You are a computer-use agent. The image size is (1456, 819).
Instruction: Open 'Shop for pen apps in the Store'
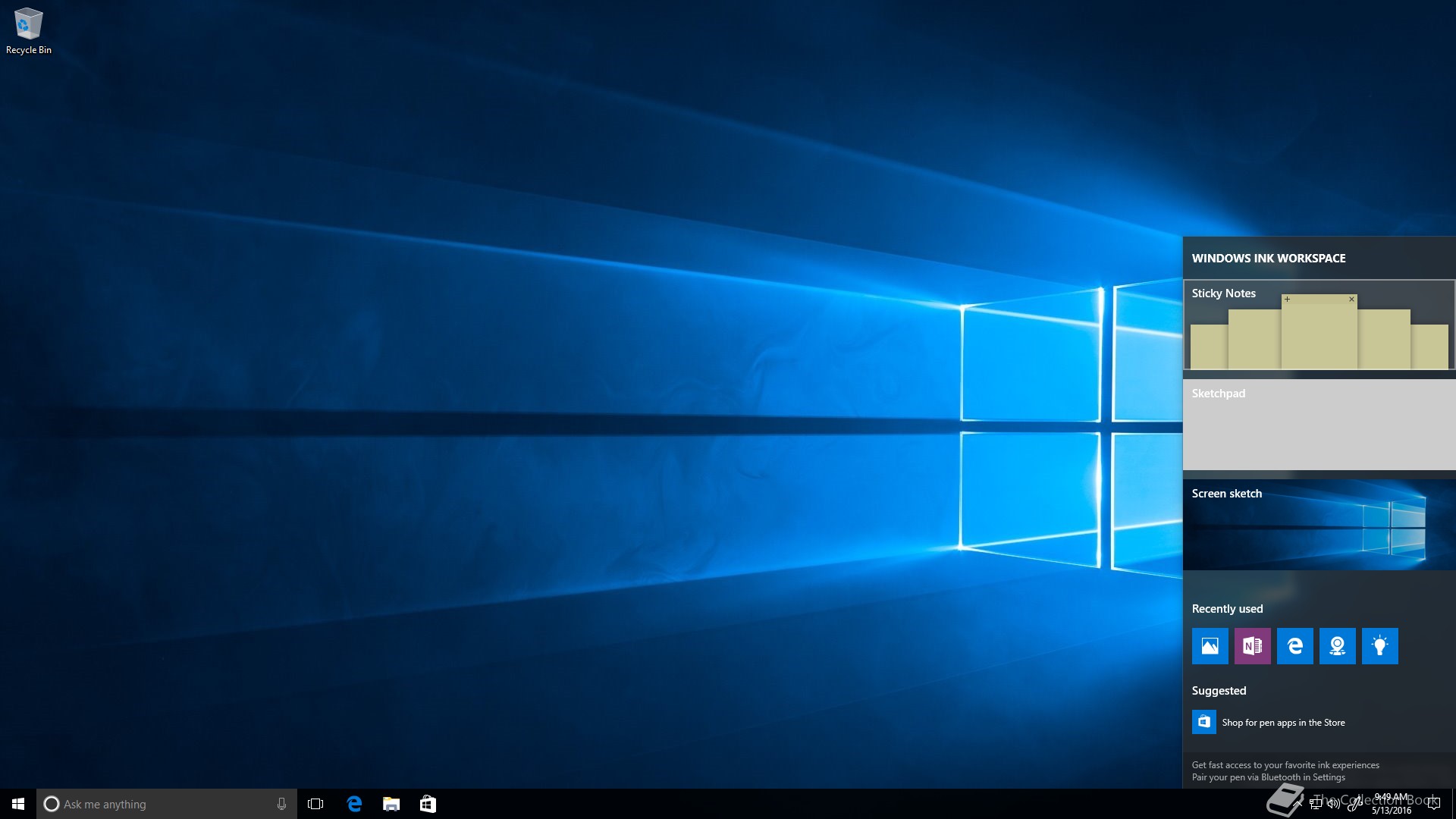[1283, 723]
